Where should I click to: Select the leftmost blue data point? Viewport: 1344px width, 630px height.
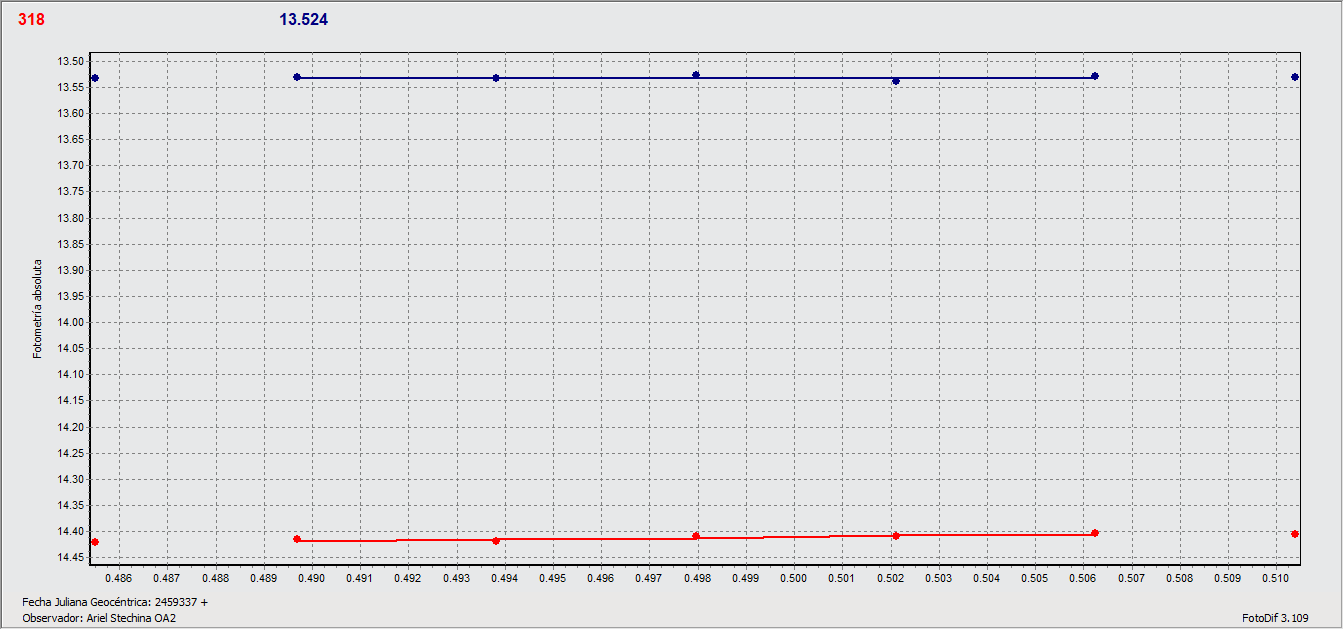tap(95, 76)
